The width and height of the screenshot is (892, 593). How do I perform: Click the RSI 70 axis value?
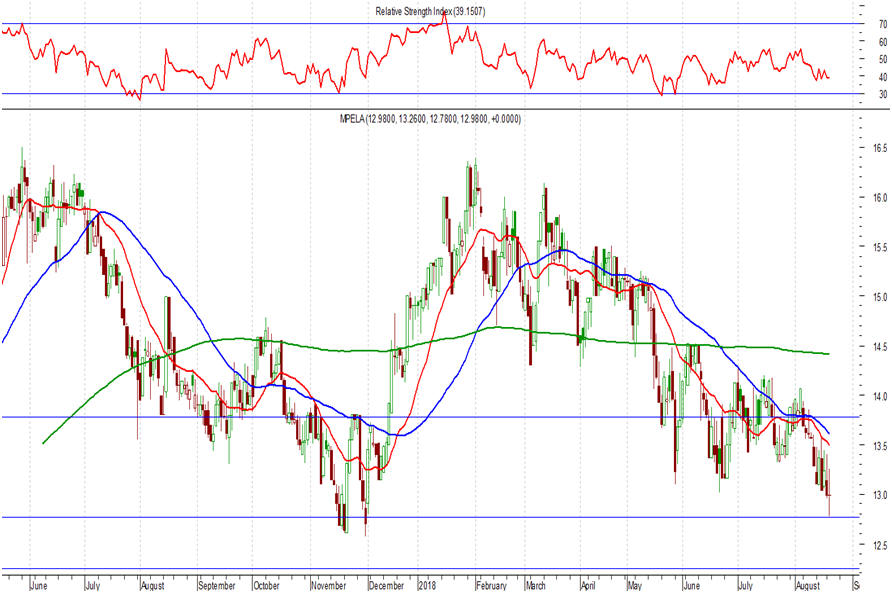click(883, 24)
